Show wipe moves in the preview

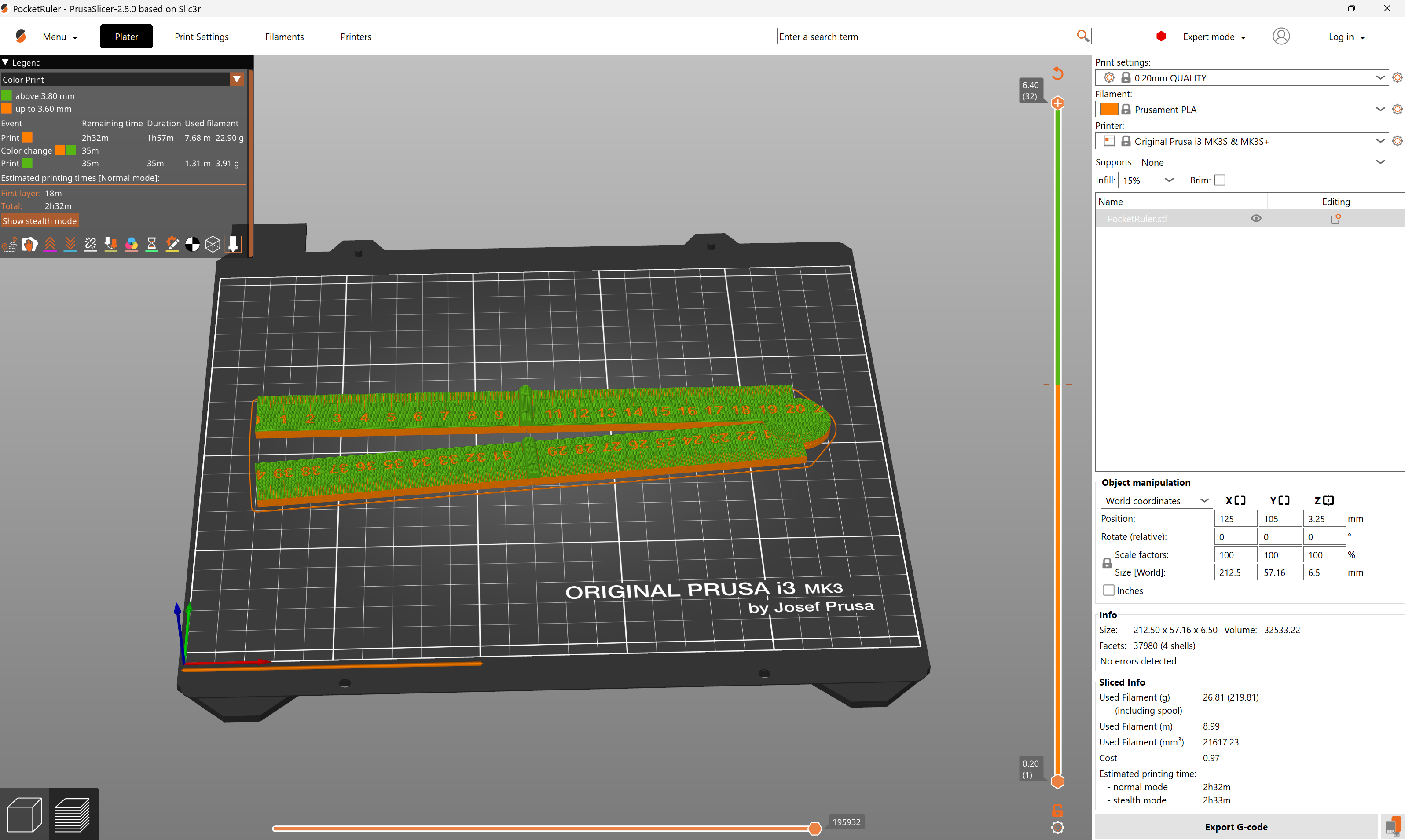coord(29,244)
